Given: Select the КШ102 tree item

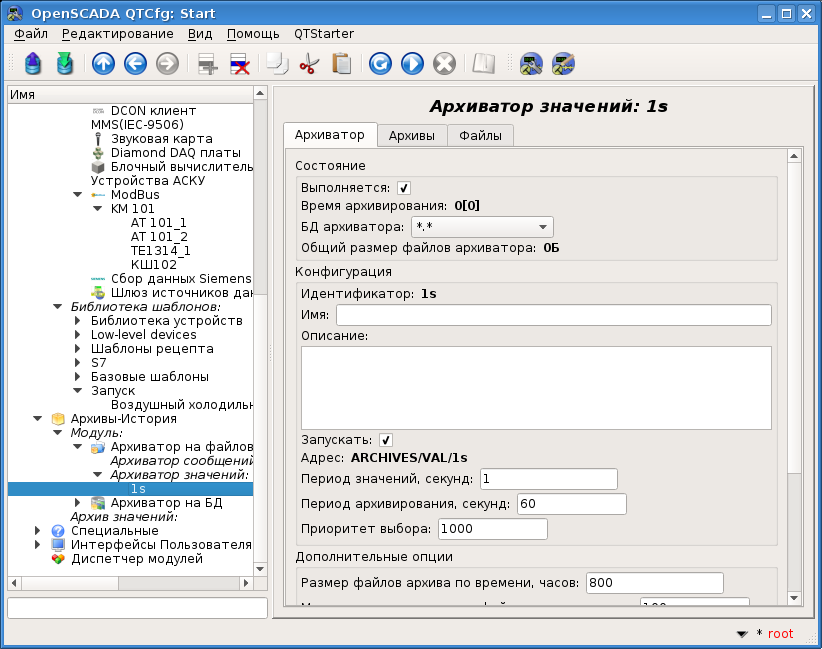Looking at the screenshot, I should pyautogui.click(x=154, y=265).
